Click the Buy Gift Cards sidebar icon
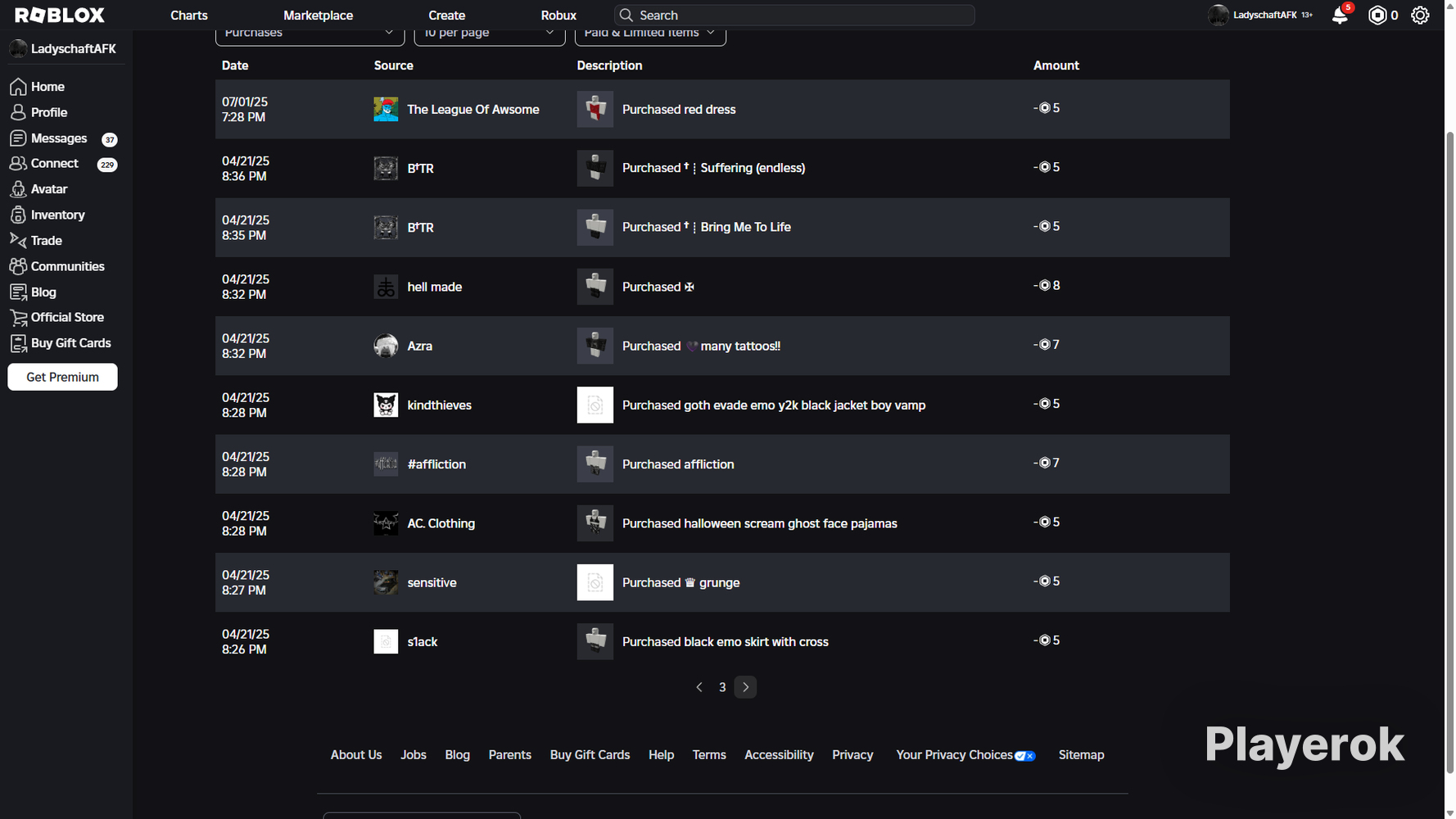Viewport: 1456px width, 819px height. click(x=18, y=343)
